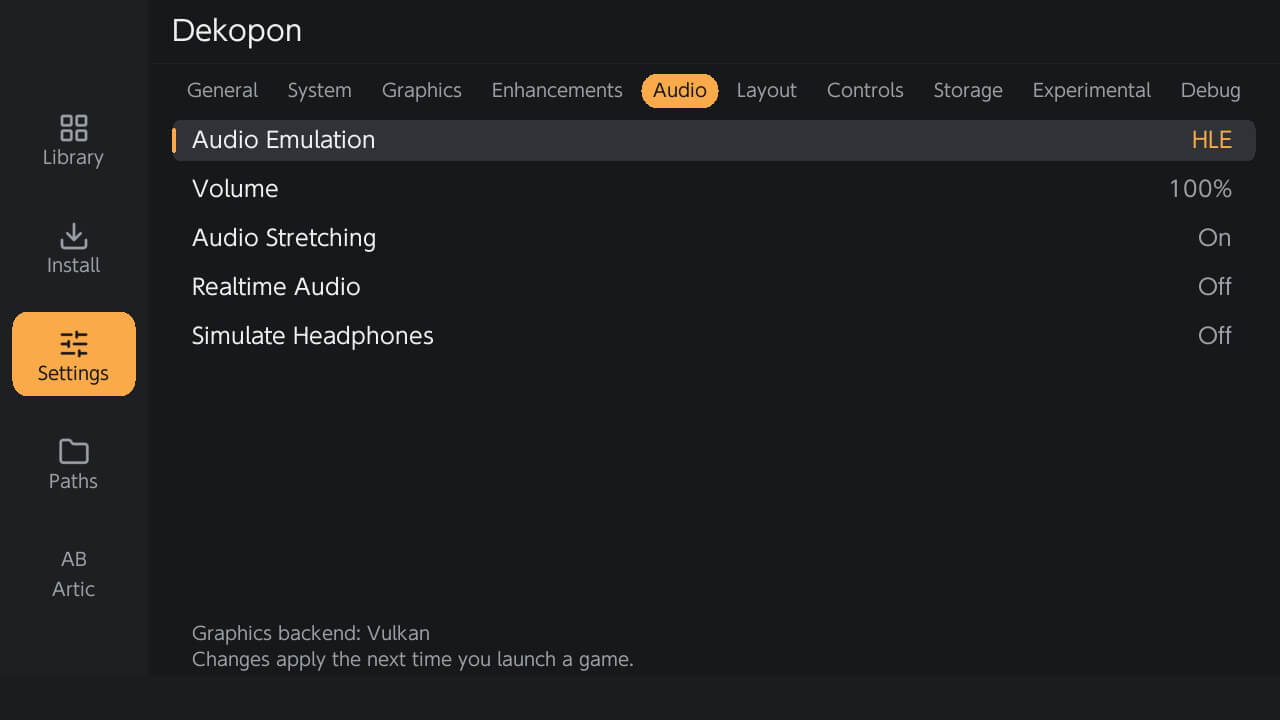Change Audio Emulation HLE option
The image size is (1280, 720).
[x=1211, y=140]
